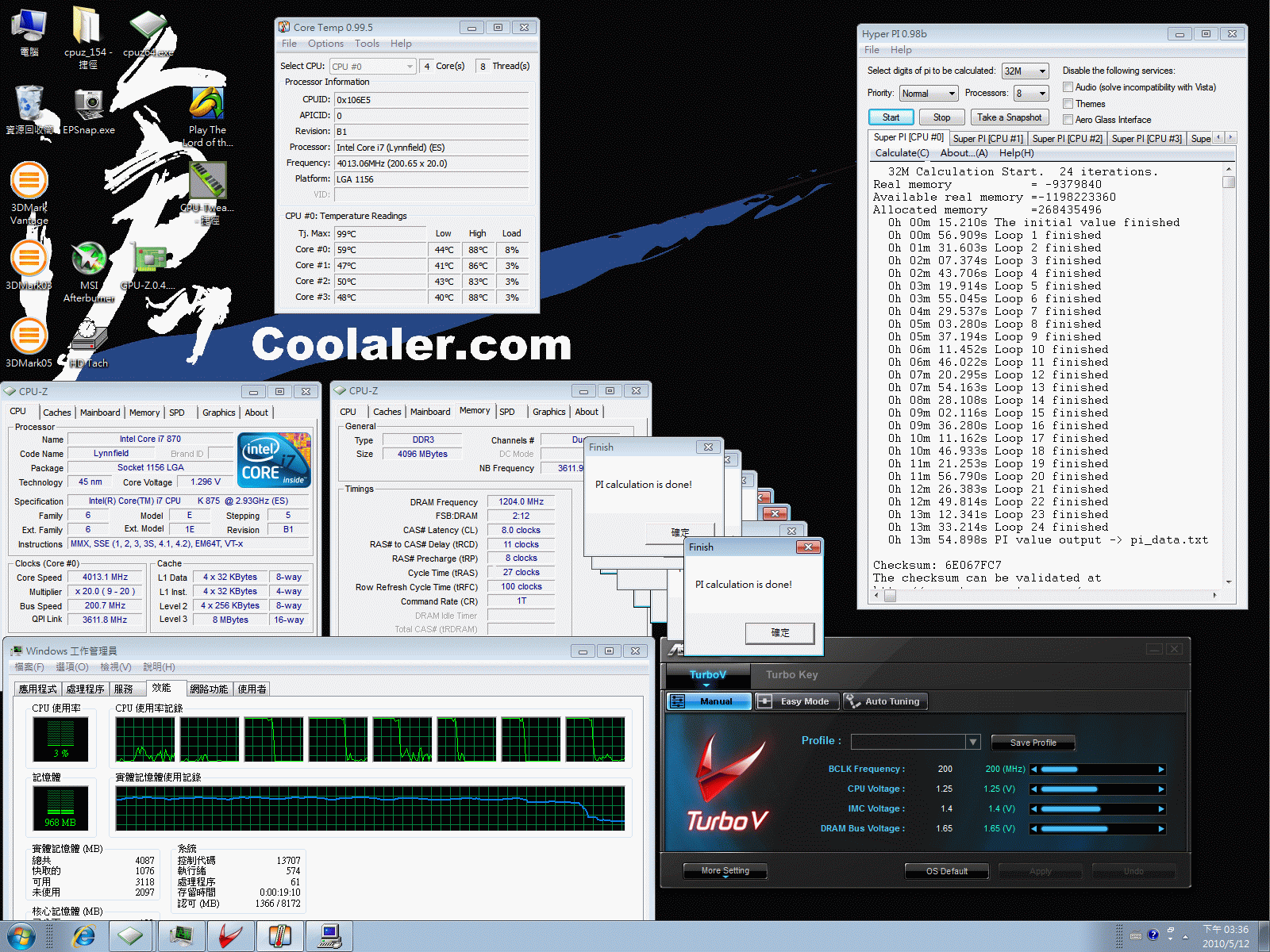Image resolution: width=1270 pixels, height=952 pixels.
Task: Switch to Processes tab in Task Manager
Action: (85, 689)
